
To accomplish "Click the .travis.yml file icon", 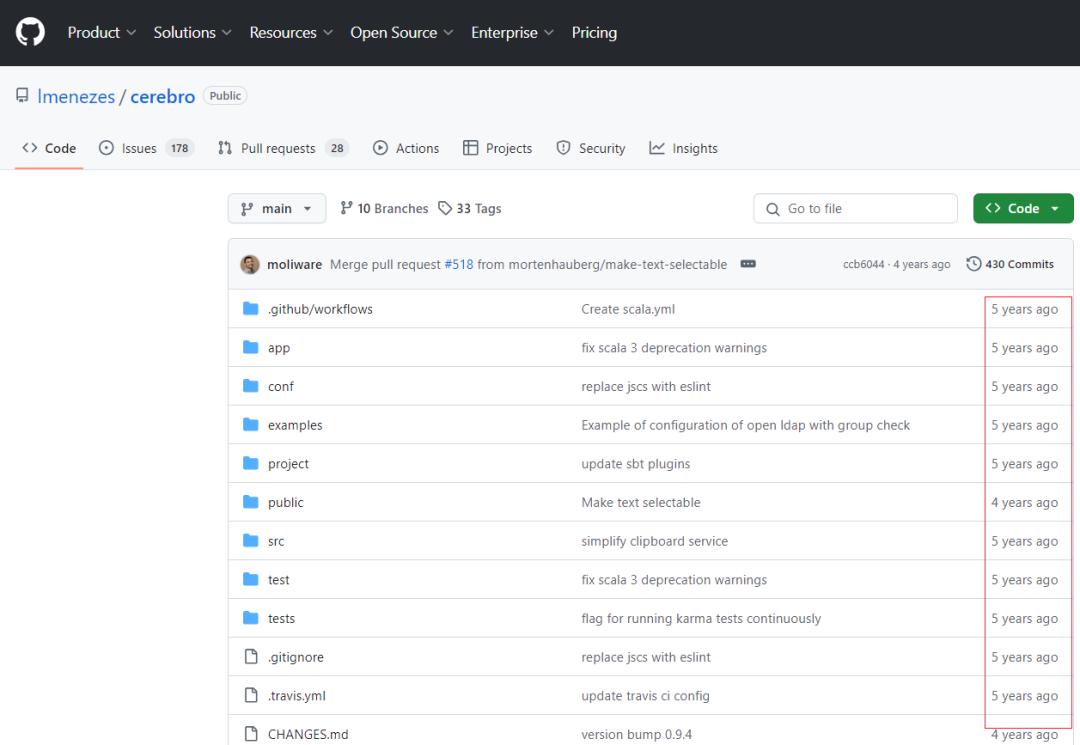I will (251, 695).
